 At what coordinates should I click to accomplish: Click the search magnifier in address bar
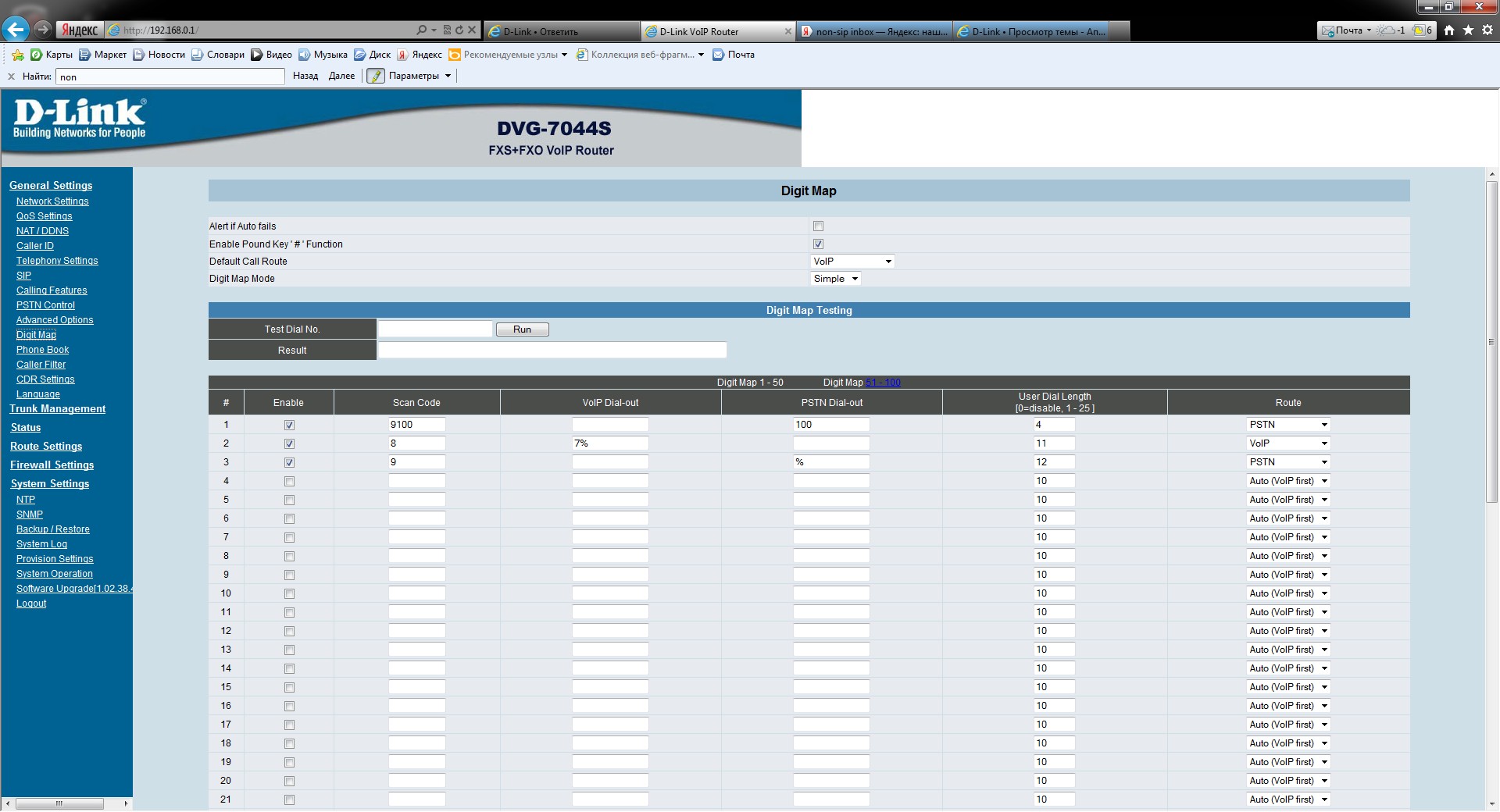click(423, 30)
